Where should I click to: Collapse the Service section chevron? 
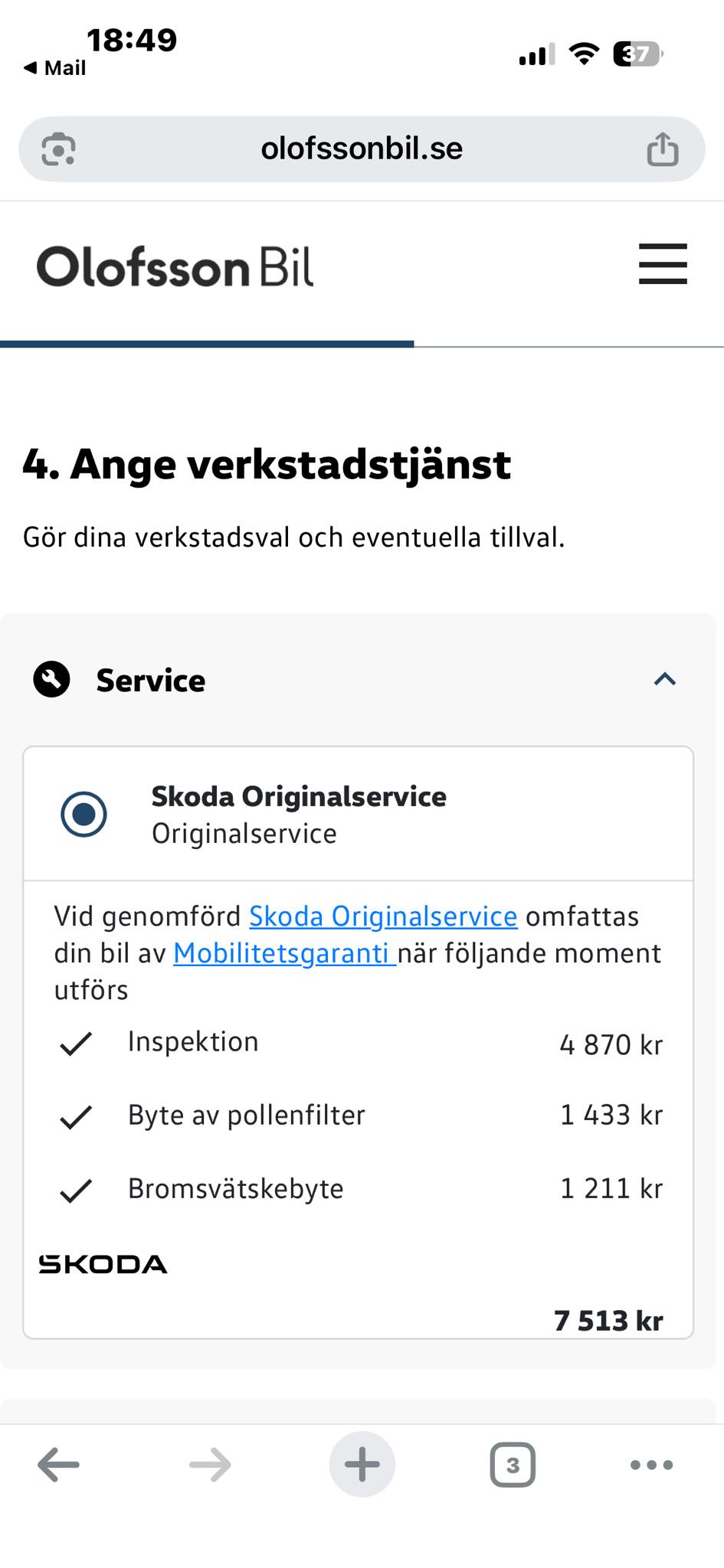pos(664,679)
